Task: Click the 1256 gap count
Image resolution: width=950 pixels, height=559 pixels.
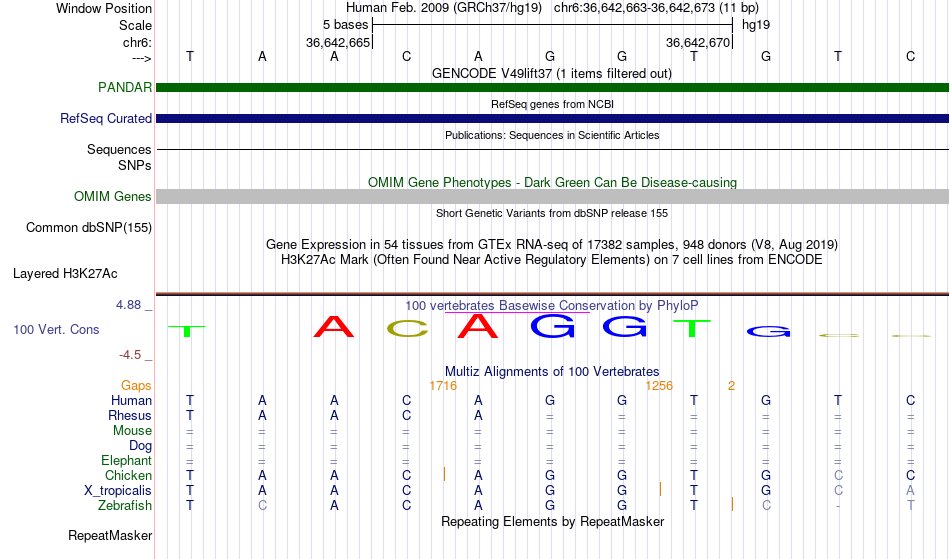Action: (659, 386)
